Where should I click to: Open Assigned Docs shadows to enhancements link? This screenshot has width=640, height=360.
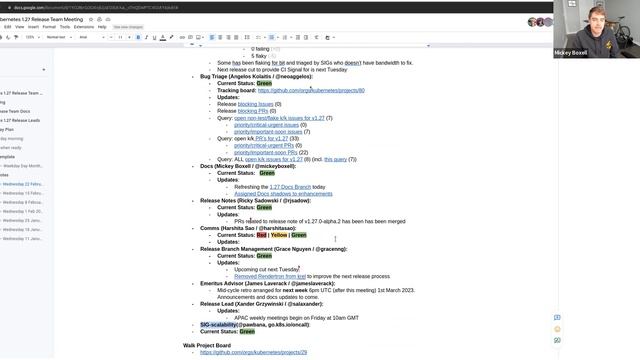(283, 194)
